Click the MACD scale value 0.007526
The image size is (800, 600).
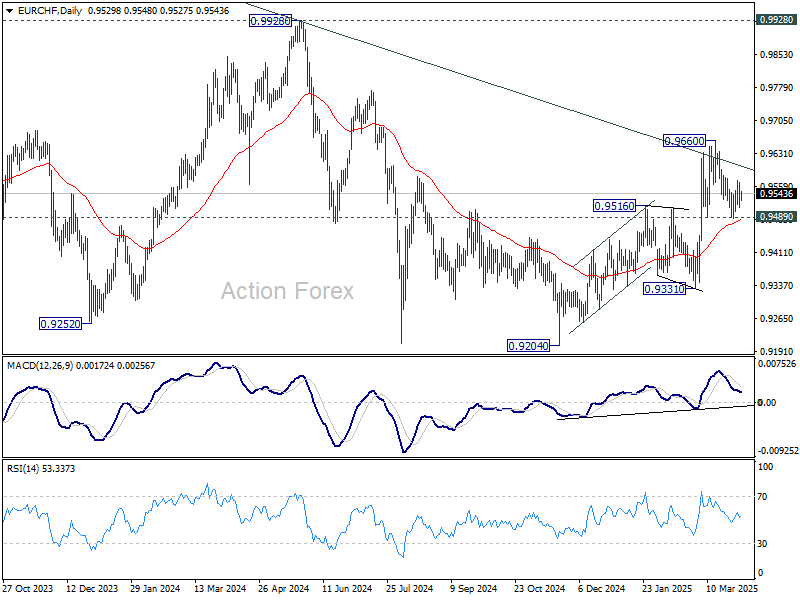(x=777, y=364)
